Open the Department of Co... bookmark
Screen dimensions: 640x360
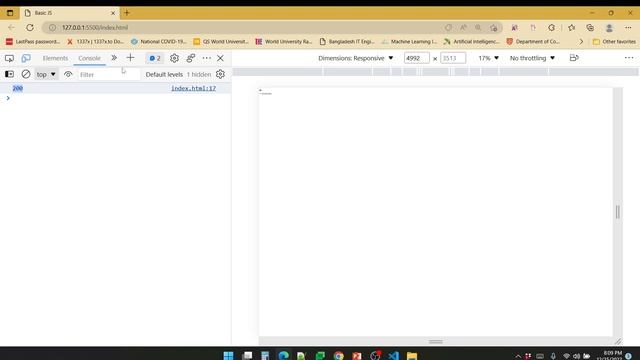click(533, 42)
